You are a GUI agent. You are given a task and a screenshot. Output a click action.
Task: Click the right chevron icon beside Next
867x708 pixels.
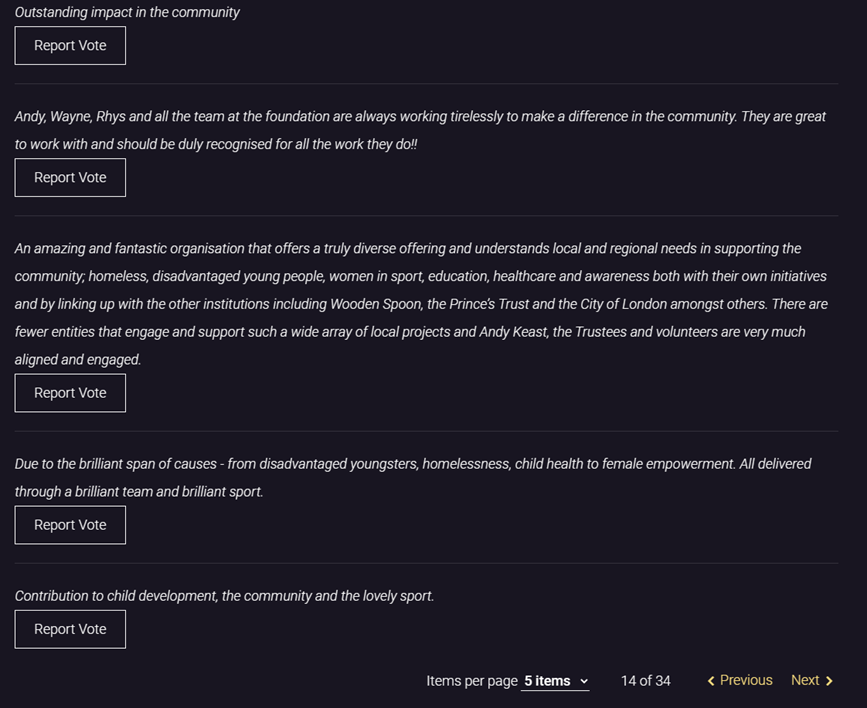pyautogui.click(x=829, y=681)
